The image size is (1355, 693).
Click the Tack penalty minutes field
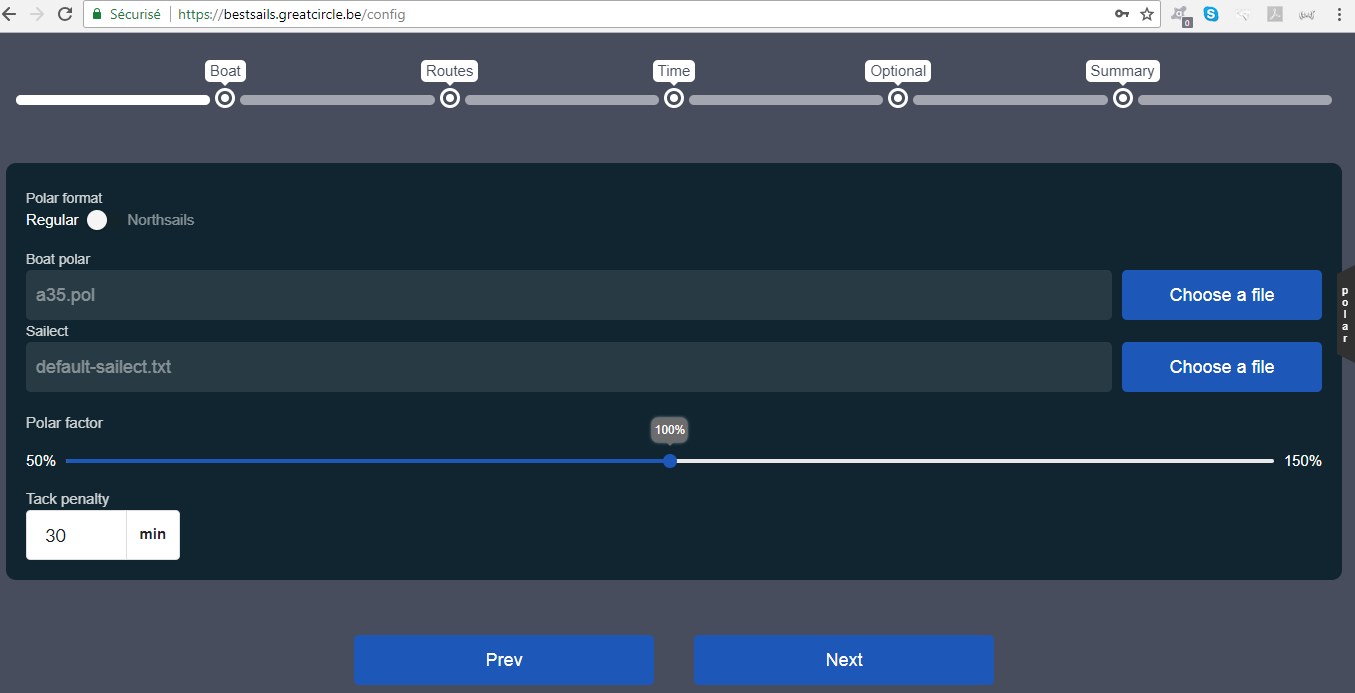tap(76, 536)
